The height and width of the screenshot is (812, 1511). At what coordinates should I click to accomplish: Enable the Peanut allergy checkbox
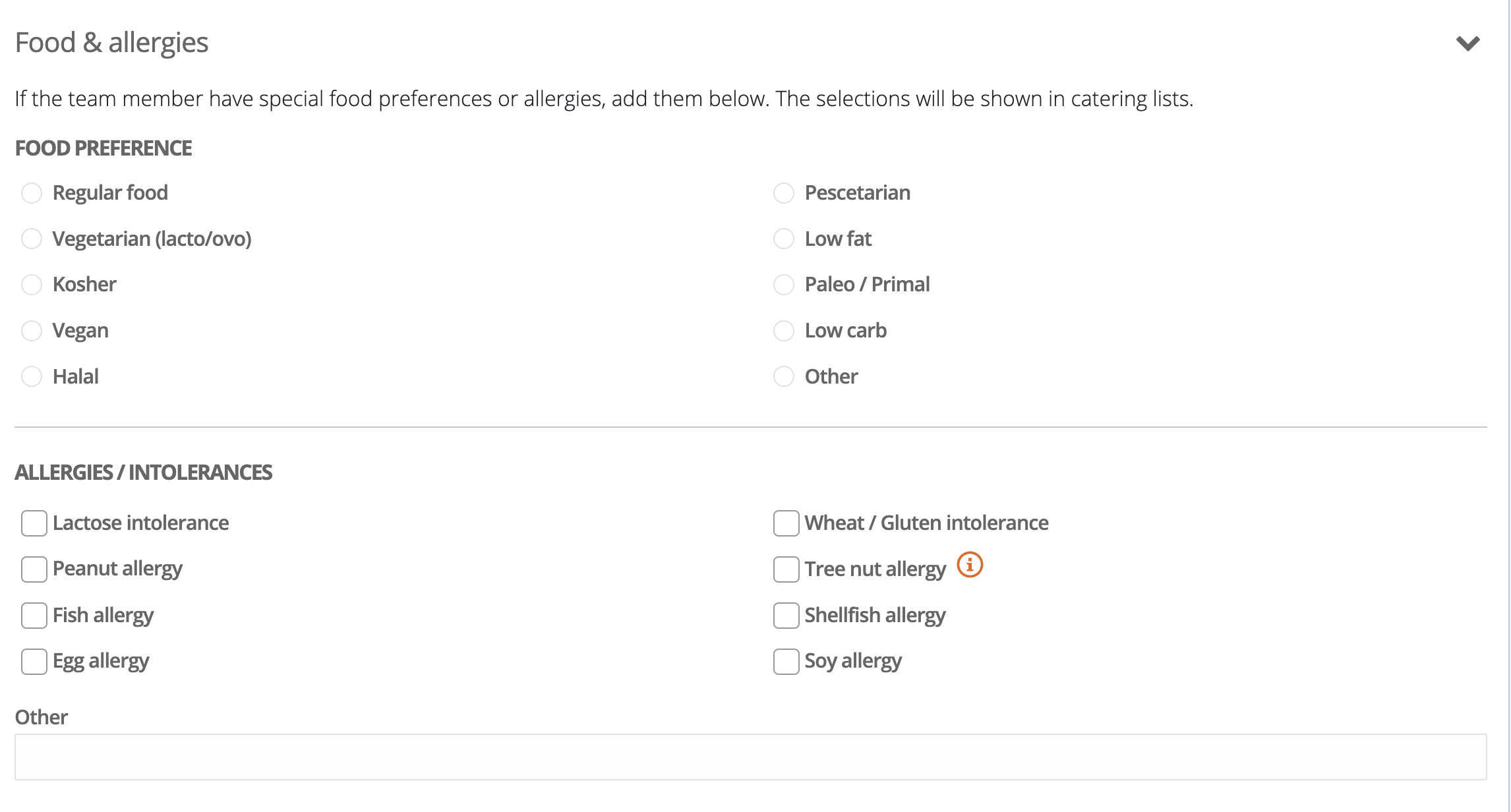(x=34, y=569)
